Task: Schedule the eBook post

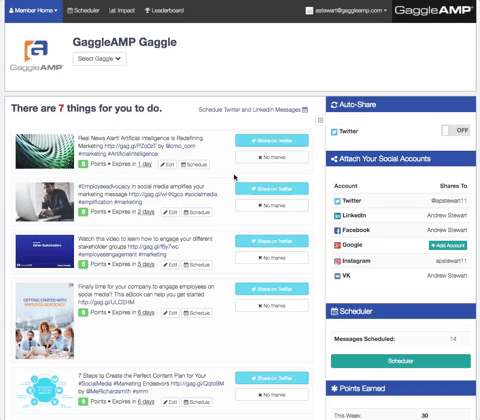Action: [197, 313]
